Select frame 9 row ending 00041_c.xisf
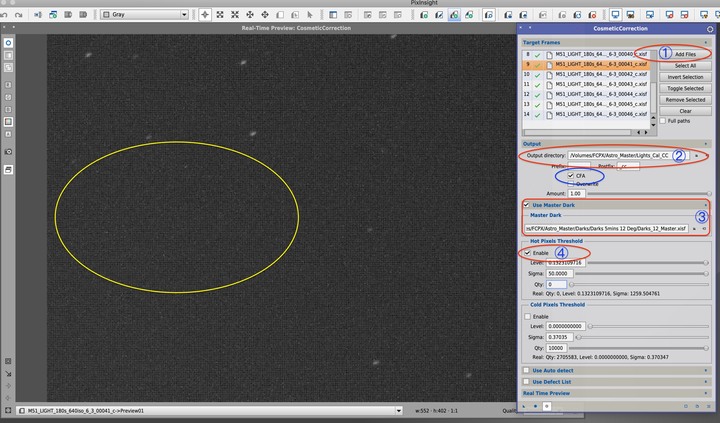The image size is (720, 423). [x=586, y=64]
